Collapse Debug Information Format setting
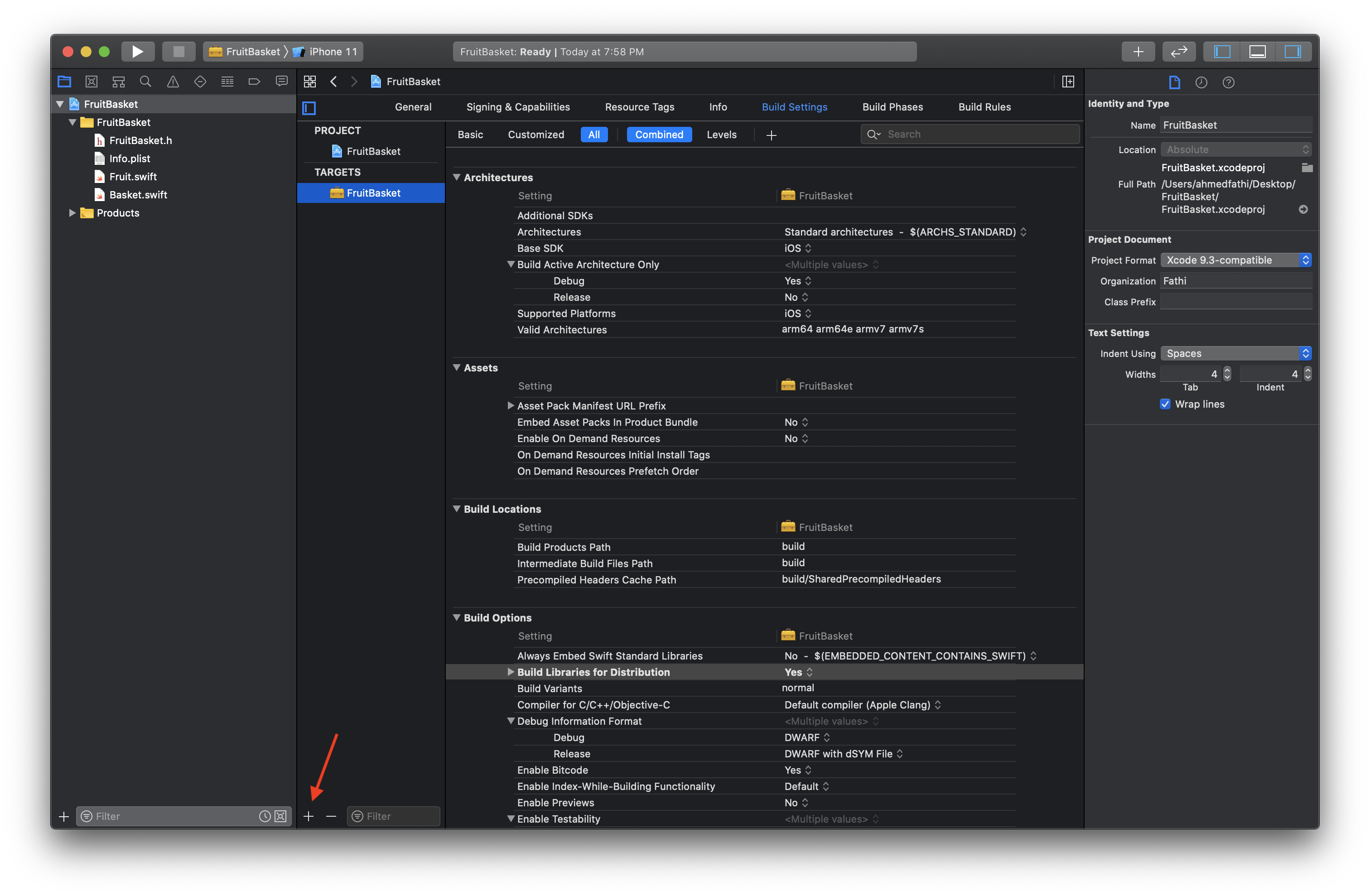The image size is (1370, 896). (x=510, y=721)
